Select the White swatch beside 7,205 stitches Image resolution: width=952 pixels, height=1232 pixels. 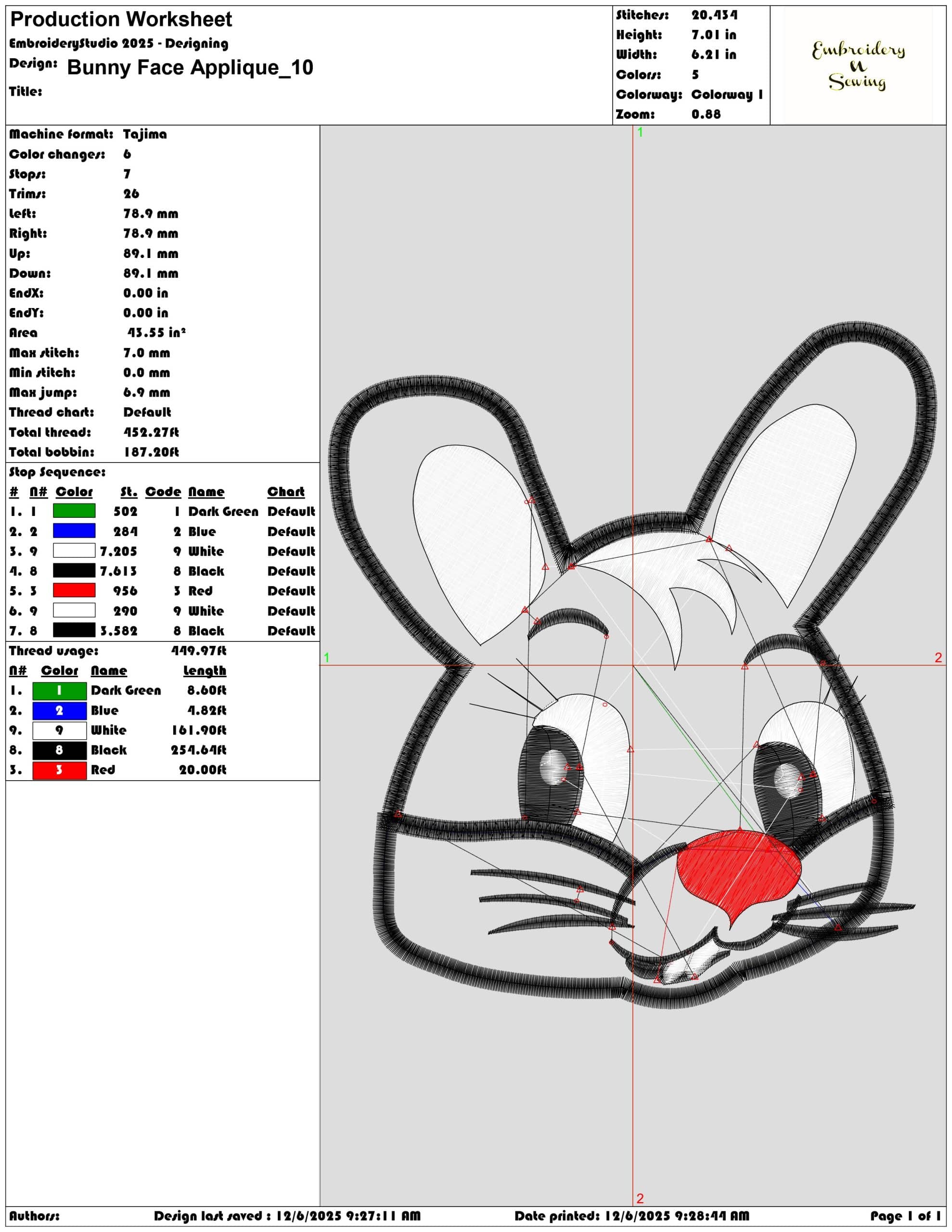(74, 551)
